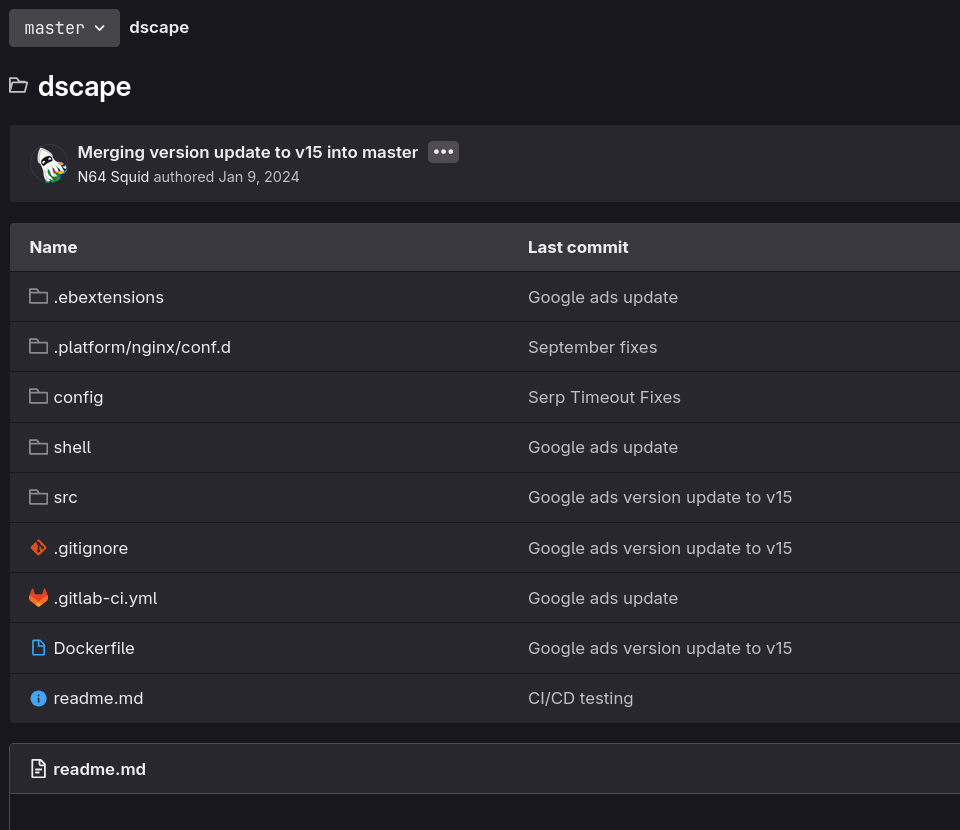Click the dscape breadcrumb link

159,28
